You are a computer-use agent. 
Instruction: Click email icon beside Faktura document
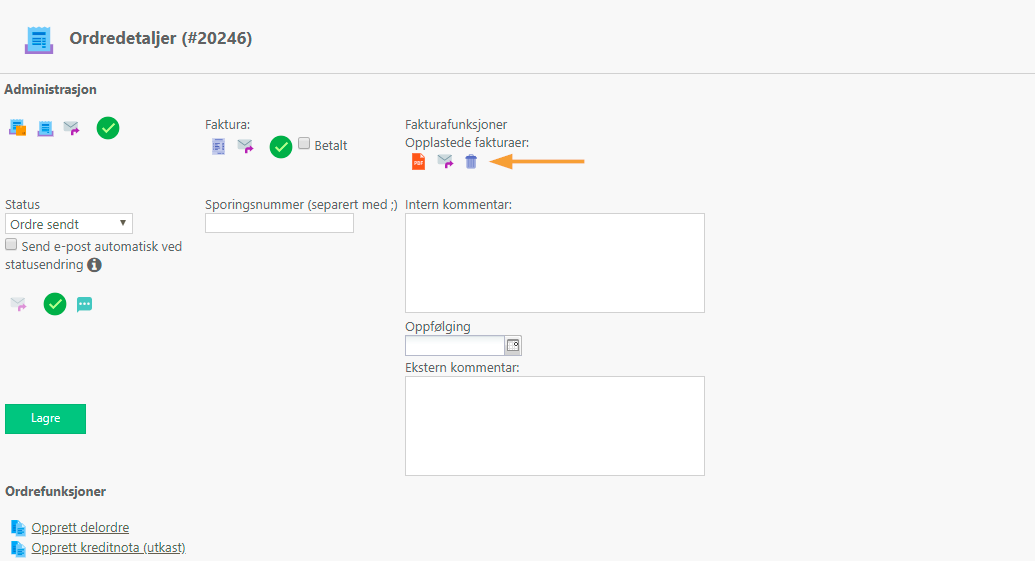245,146
